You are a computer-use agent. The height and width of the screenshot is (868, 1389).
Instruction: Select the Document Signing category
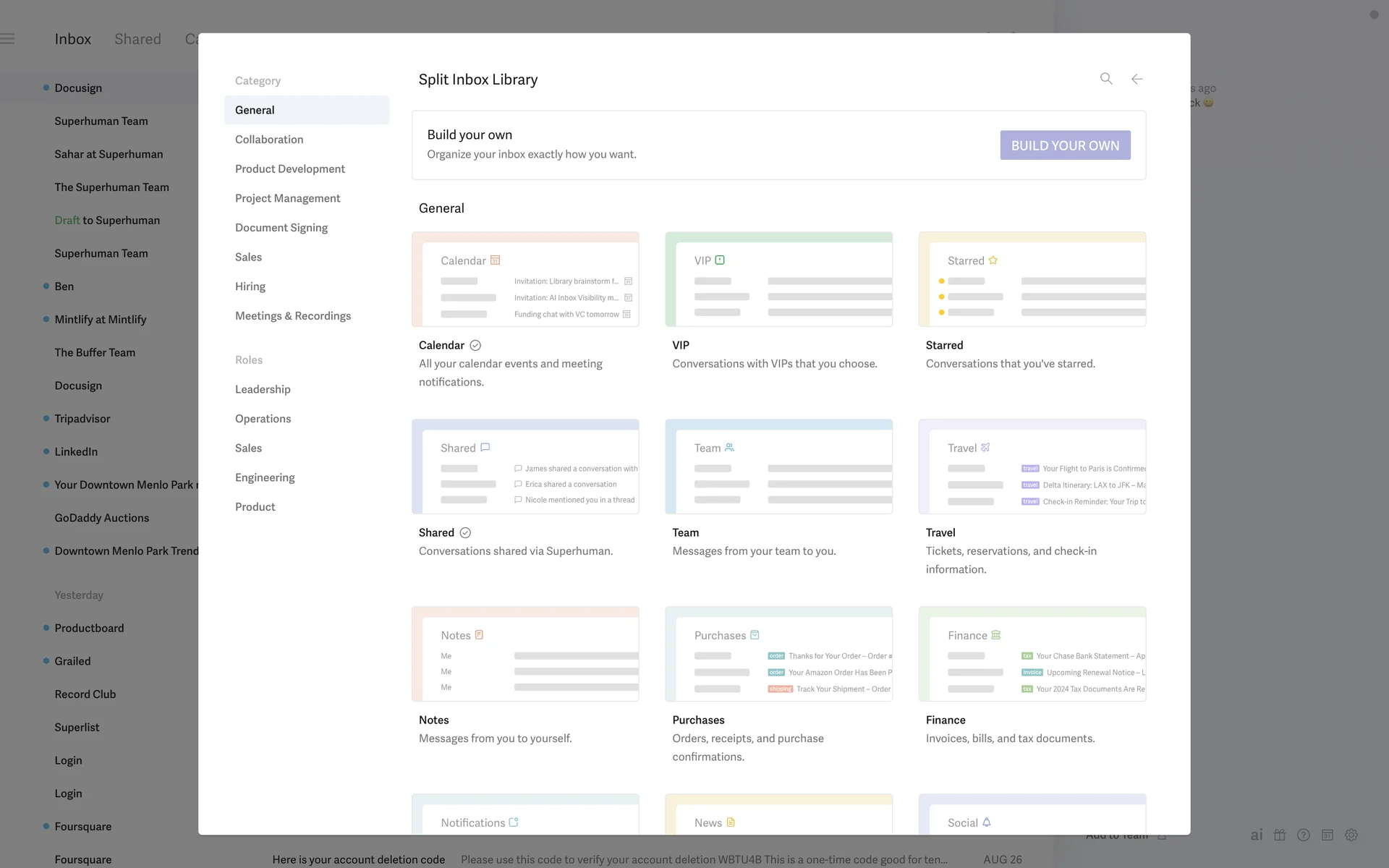[x=281, y=228]
